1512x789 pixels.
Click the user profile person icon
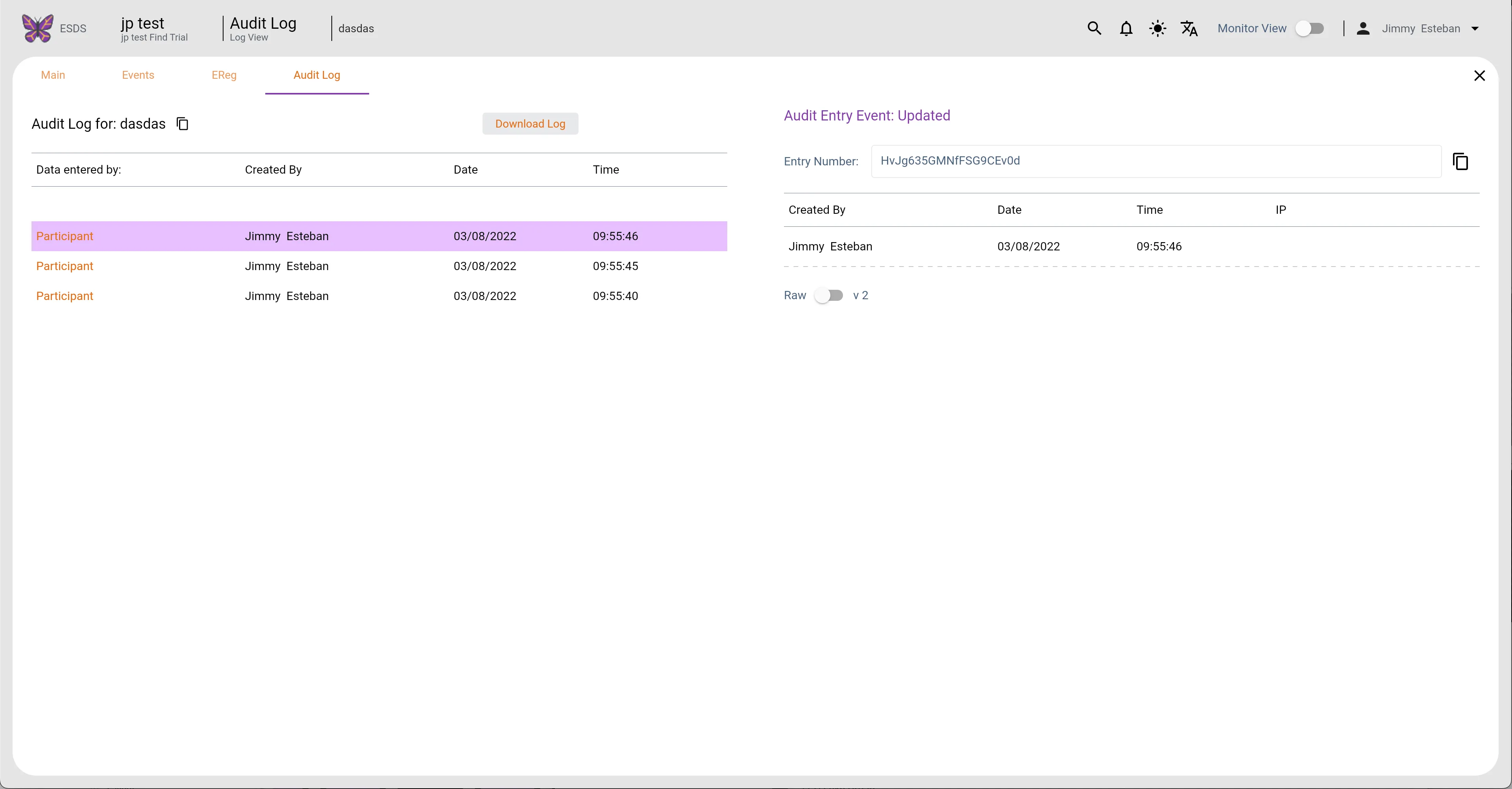coord(1363,28)
